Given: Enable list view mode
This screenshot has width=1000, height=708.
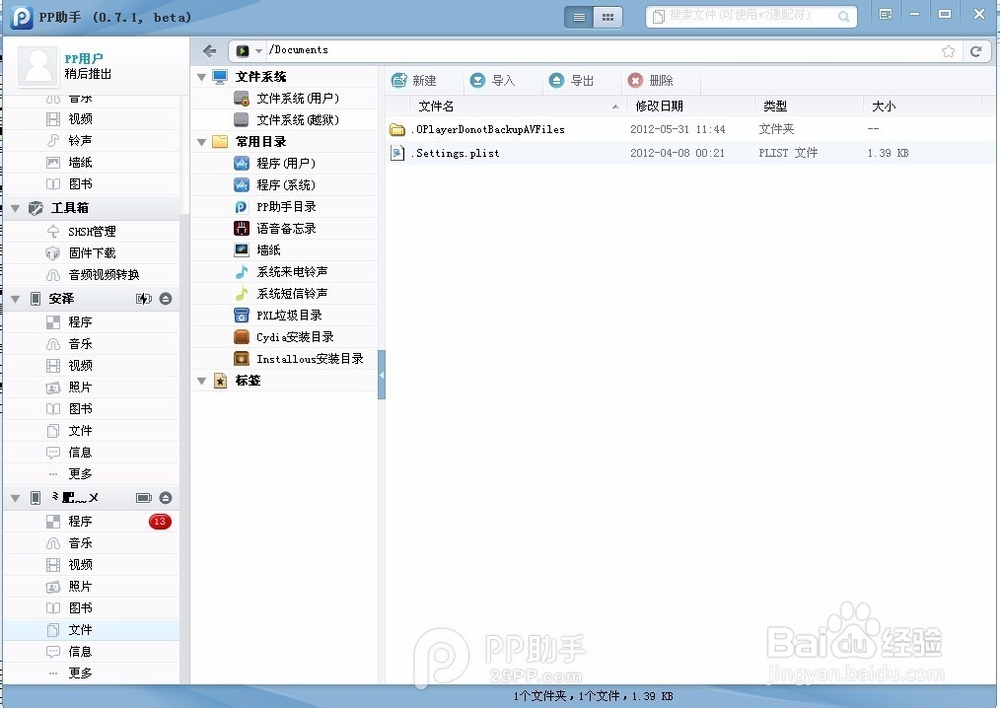Looking at the screenshot, I should coord(580,16).
